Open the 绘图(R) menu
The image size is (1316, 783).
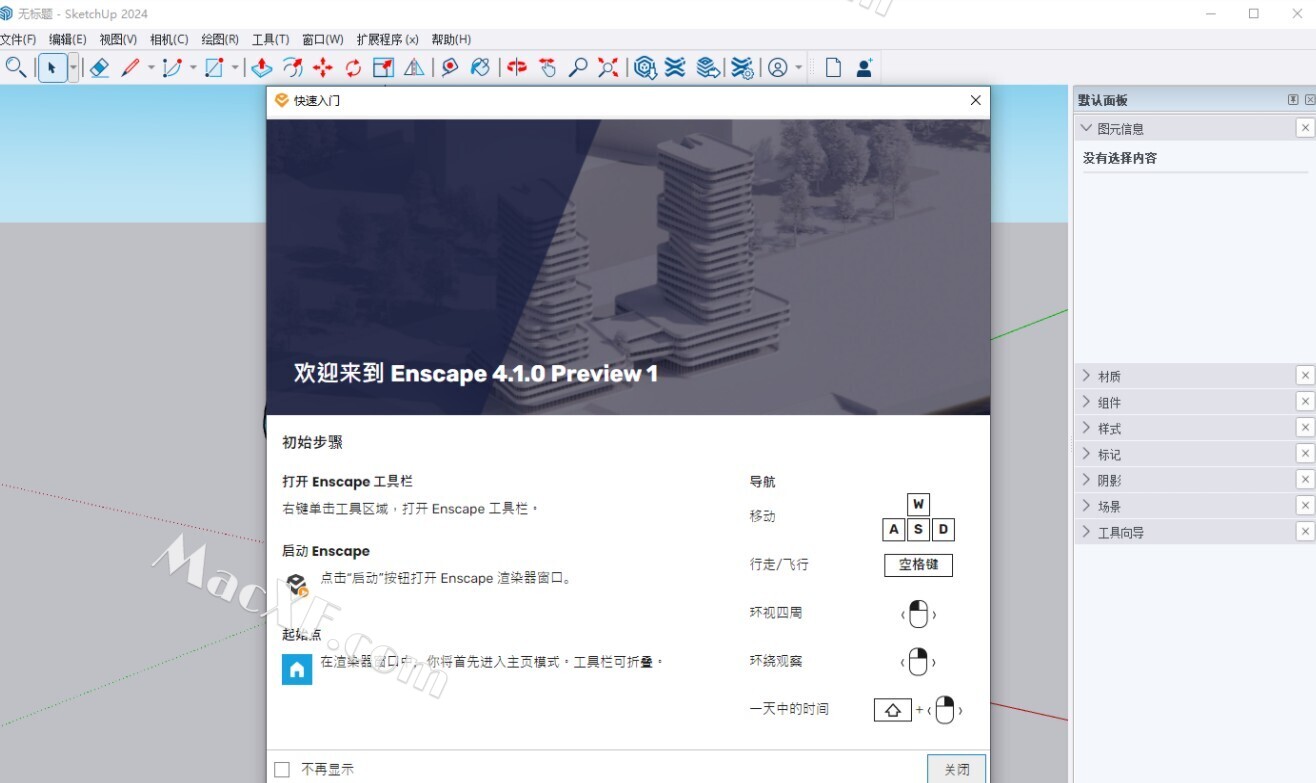click(x=220, y=40)
